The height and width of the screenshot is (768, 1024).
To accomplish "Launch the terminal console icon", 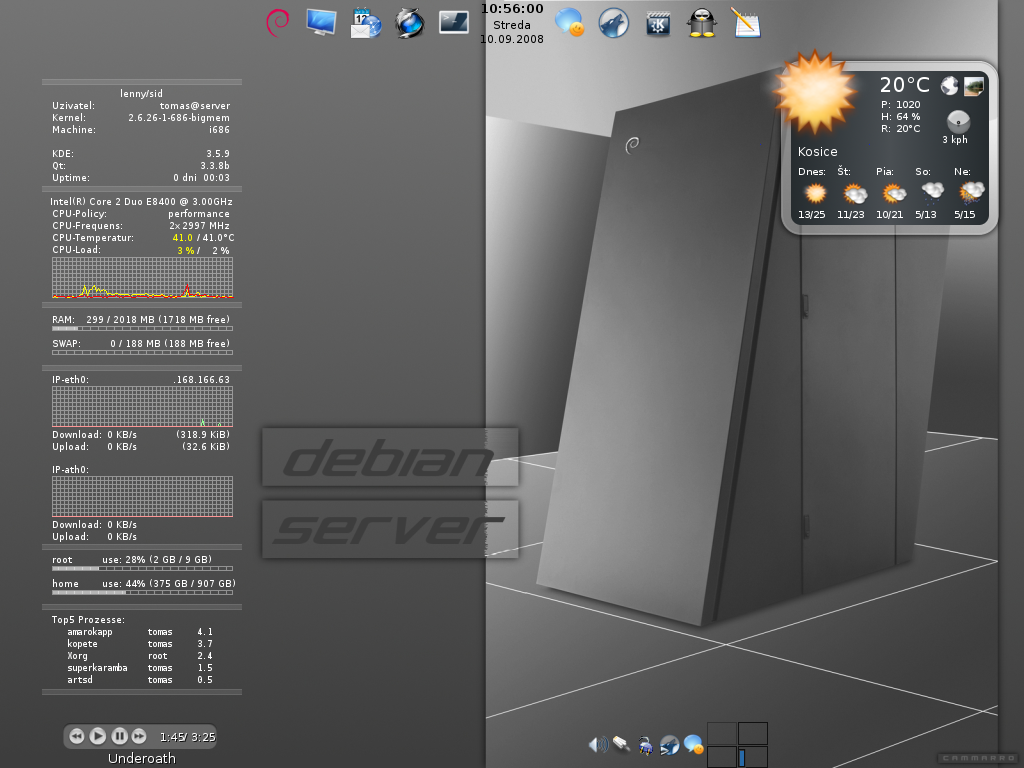I will point(454,22).
